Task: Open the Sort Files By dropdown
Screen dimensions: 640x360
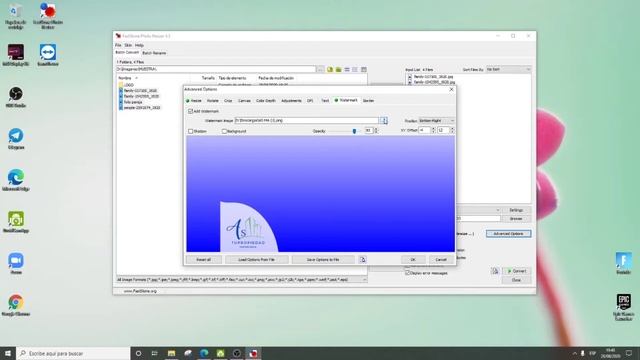Action: (509, 69)
